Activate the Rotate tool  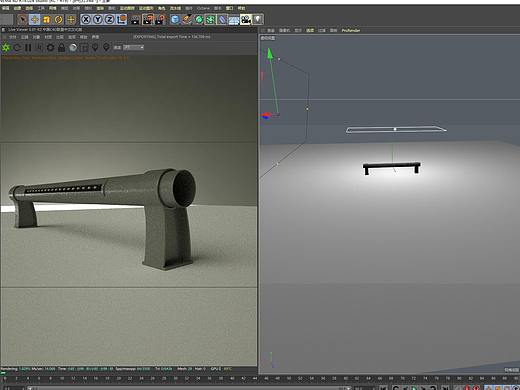(58, 20)
